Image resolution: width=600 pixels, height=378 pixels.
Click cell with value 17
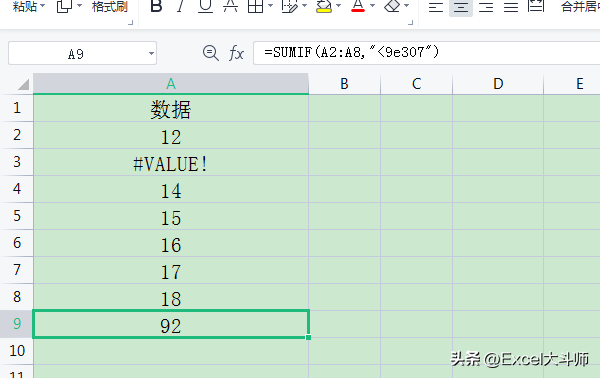coord(171,270)
